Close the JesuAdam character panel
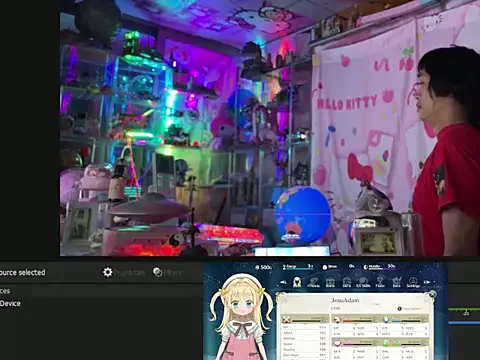 click(x=432, y=294)
